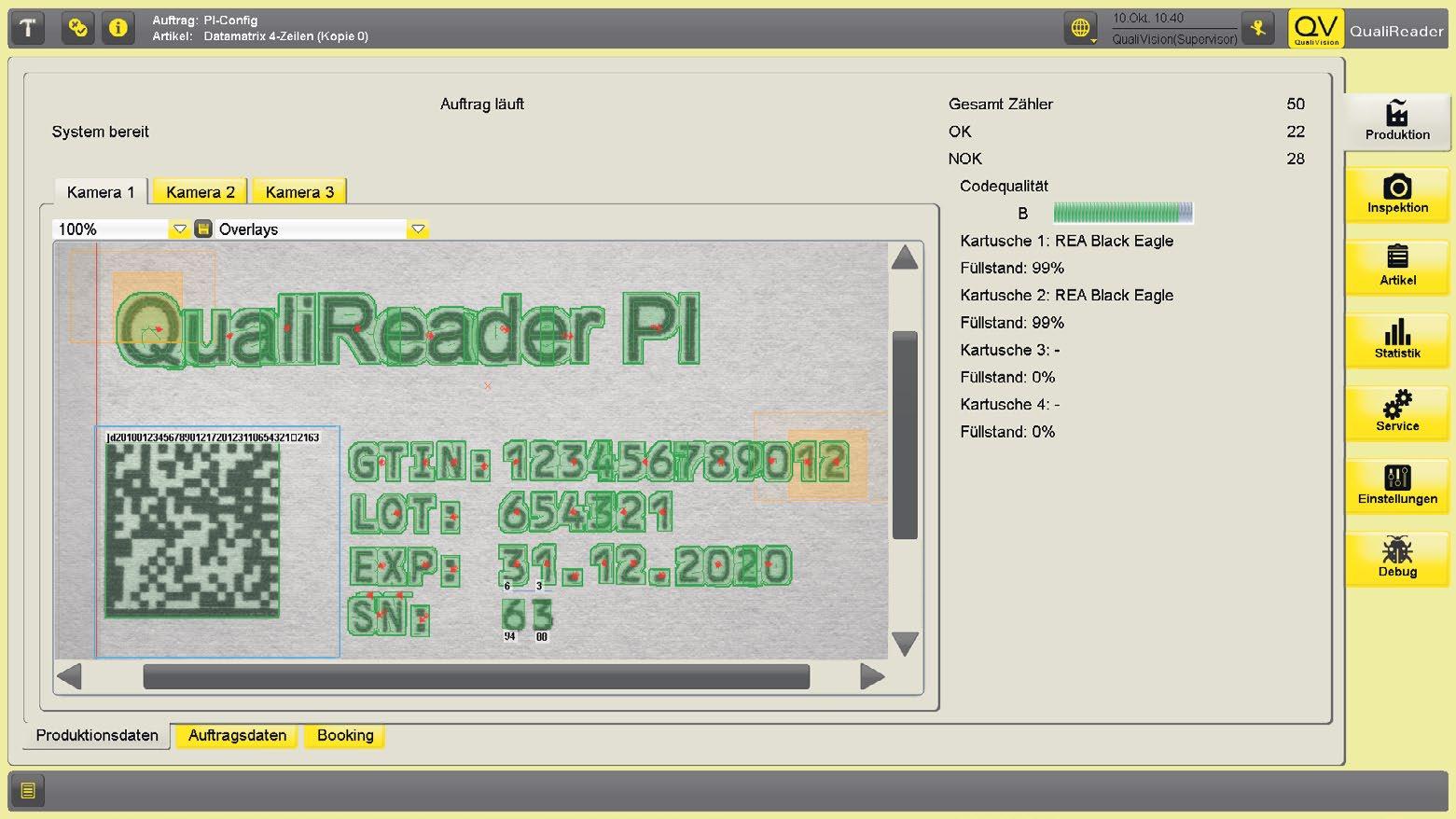Image resolution: width=1456 pixels, height=819 pixels.
Task: Open the Overlays dropdown
Action: [323, 229]
